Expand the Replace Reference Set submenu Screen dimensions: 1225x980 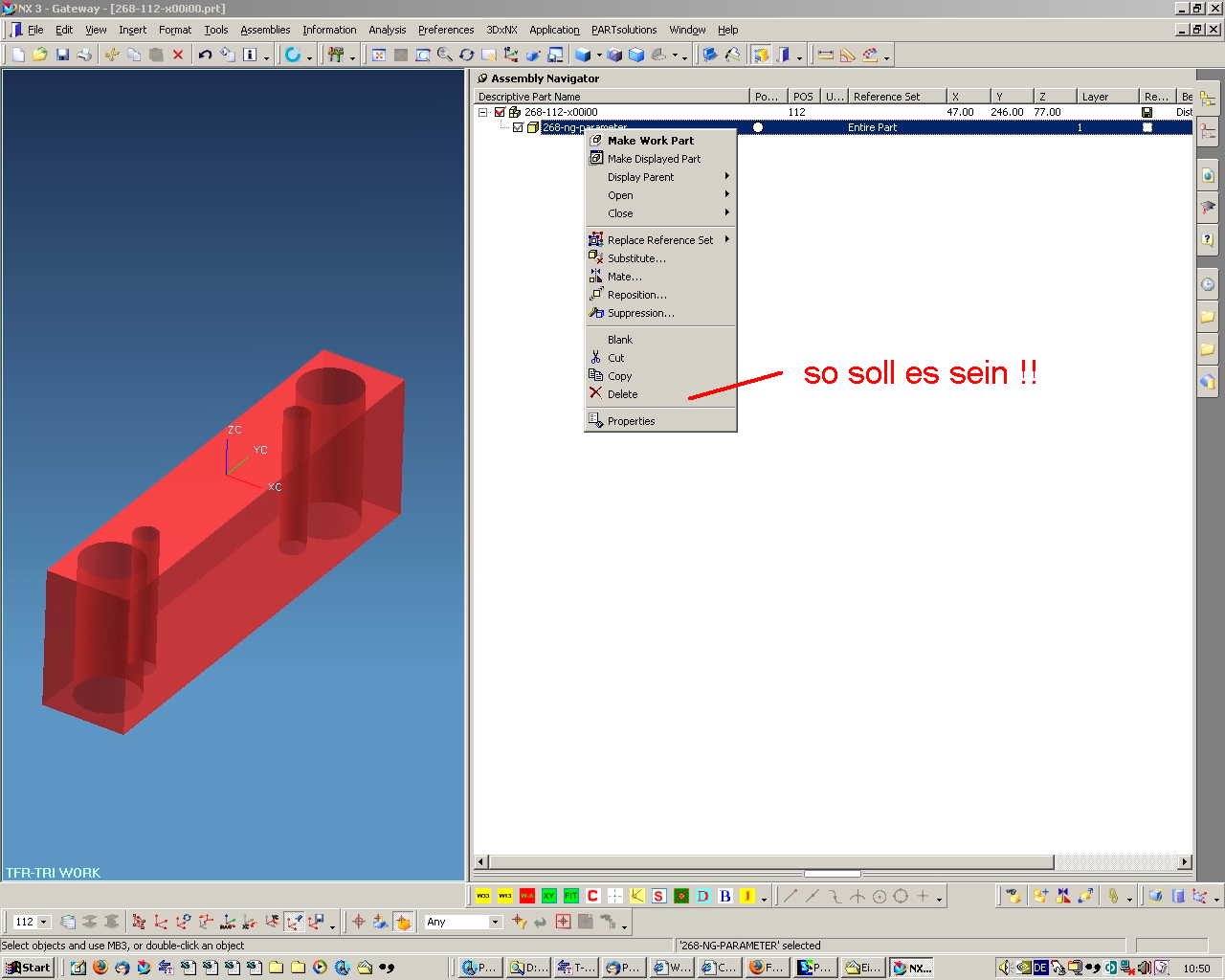pos(660,240)
